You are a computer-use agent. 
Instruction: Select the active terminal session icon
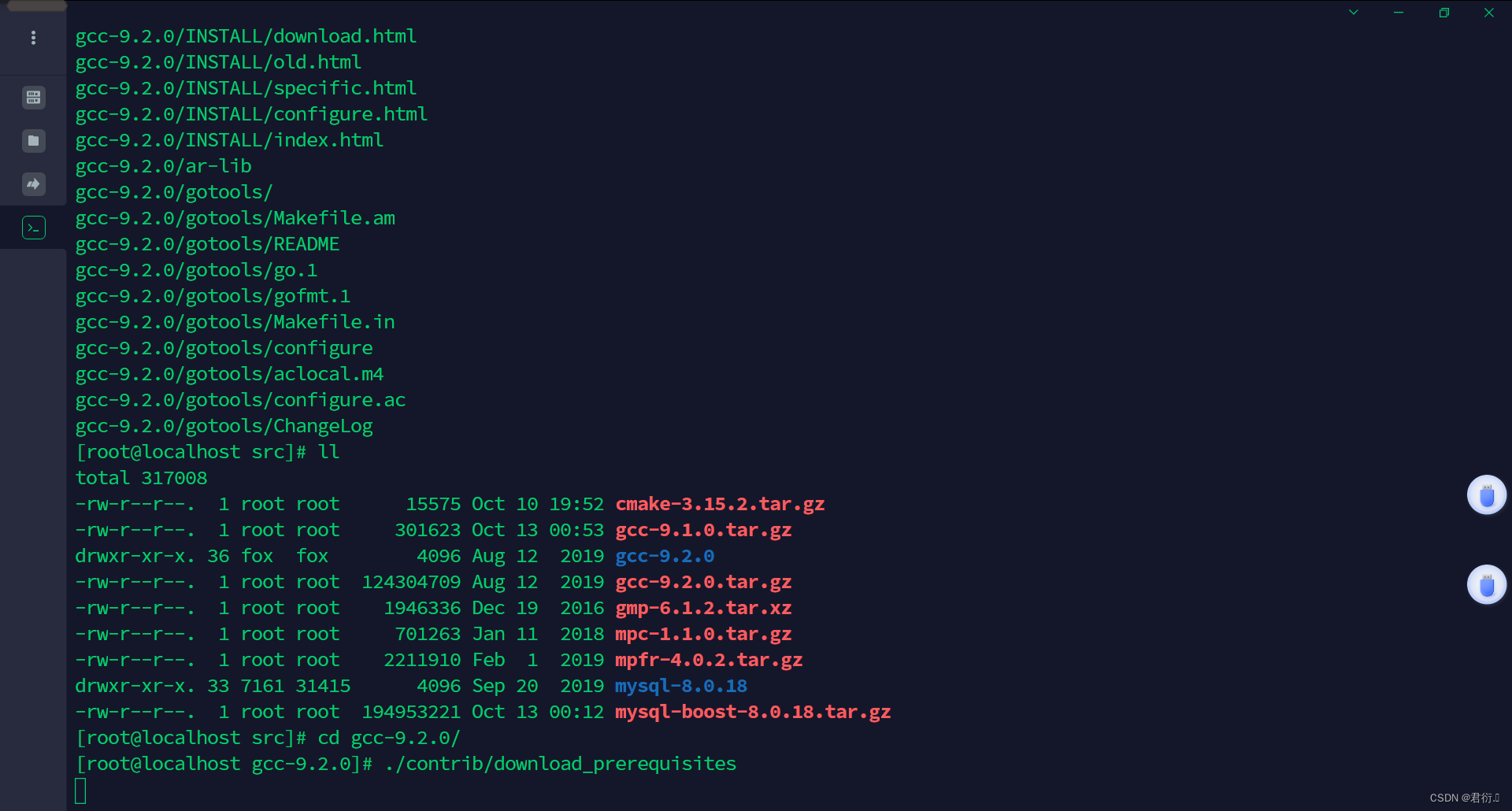(x=33, y=228)
